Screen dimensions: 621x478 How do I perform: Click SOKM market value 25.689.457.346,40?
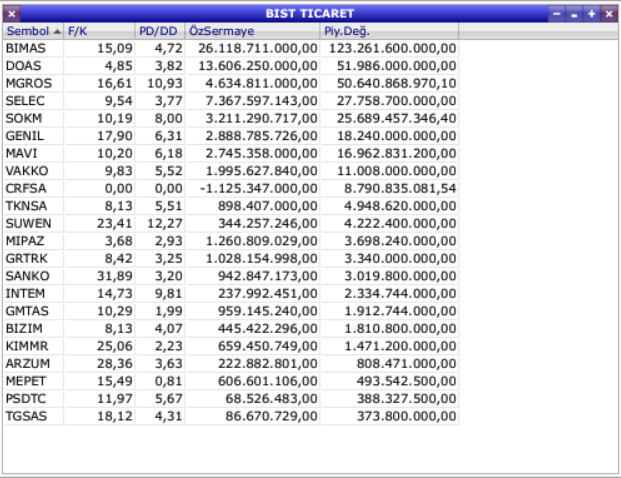(x=397, y=118)
